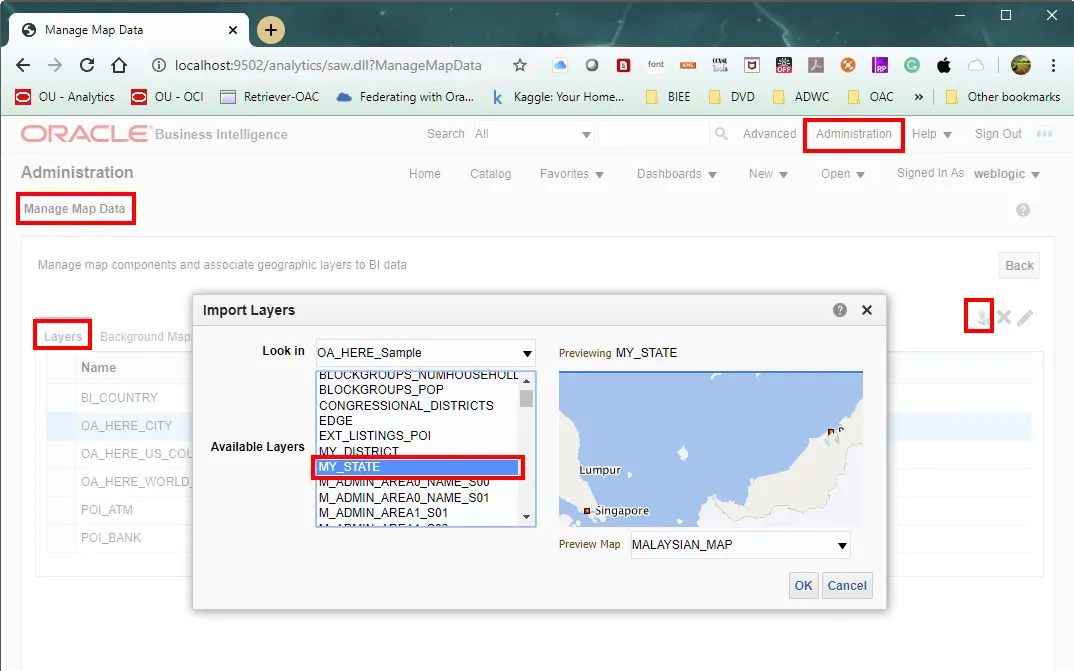Expand the Search All scope dropdown

pos(586,134)
